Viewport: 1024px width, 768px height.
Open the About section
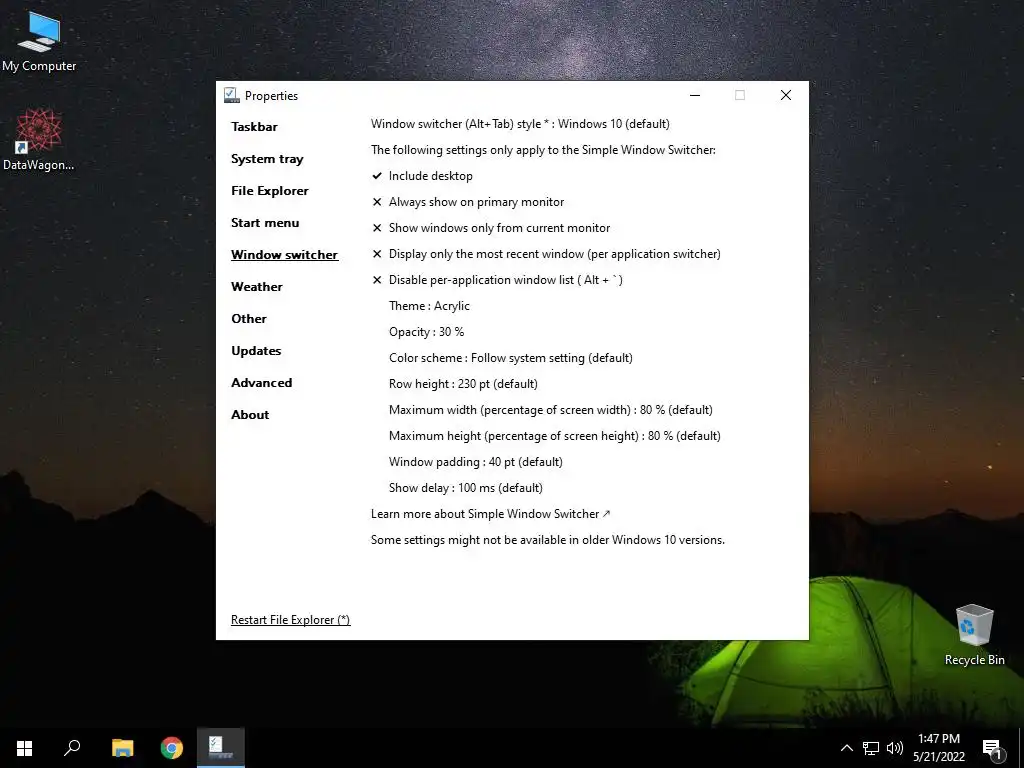250,415
